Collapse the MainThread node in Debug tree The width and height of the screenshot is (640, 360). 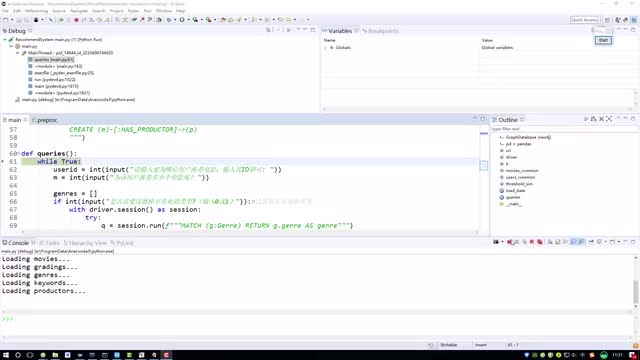[18, 53]
